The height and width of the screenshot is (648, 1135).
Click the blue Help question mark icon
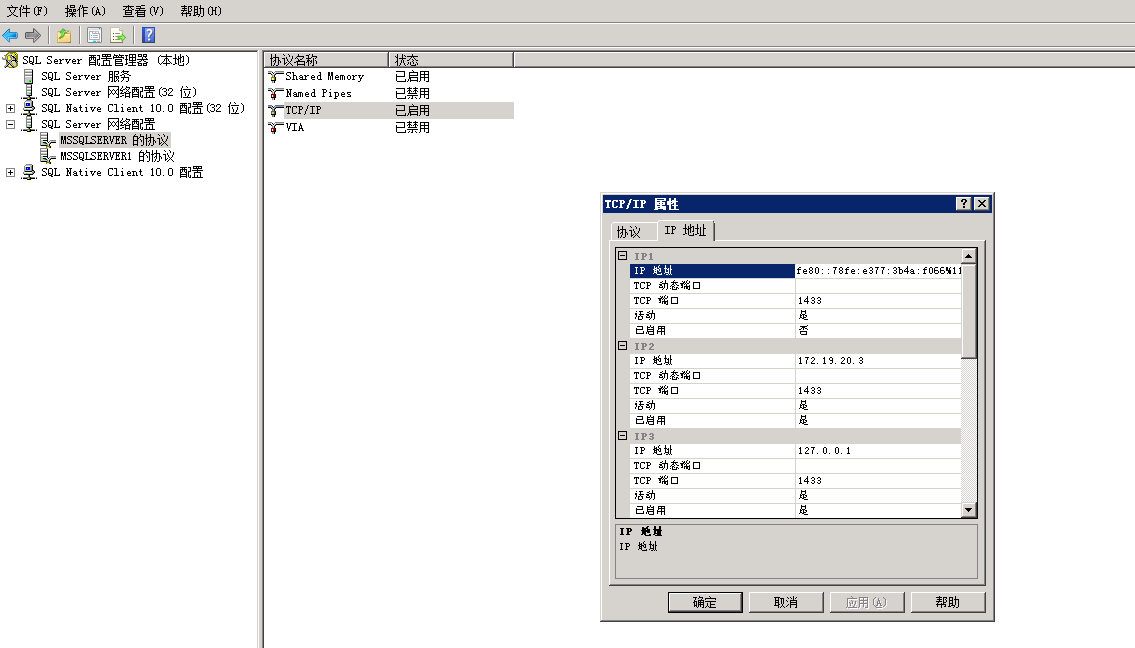(x=148, y=35)
